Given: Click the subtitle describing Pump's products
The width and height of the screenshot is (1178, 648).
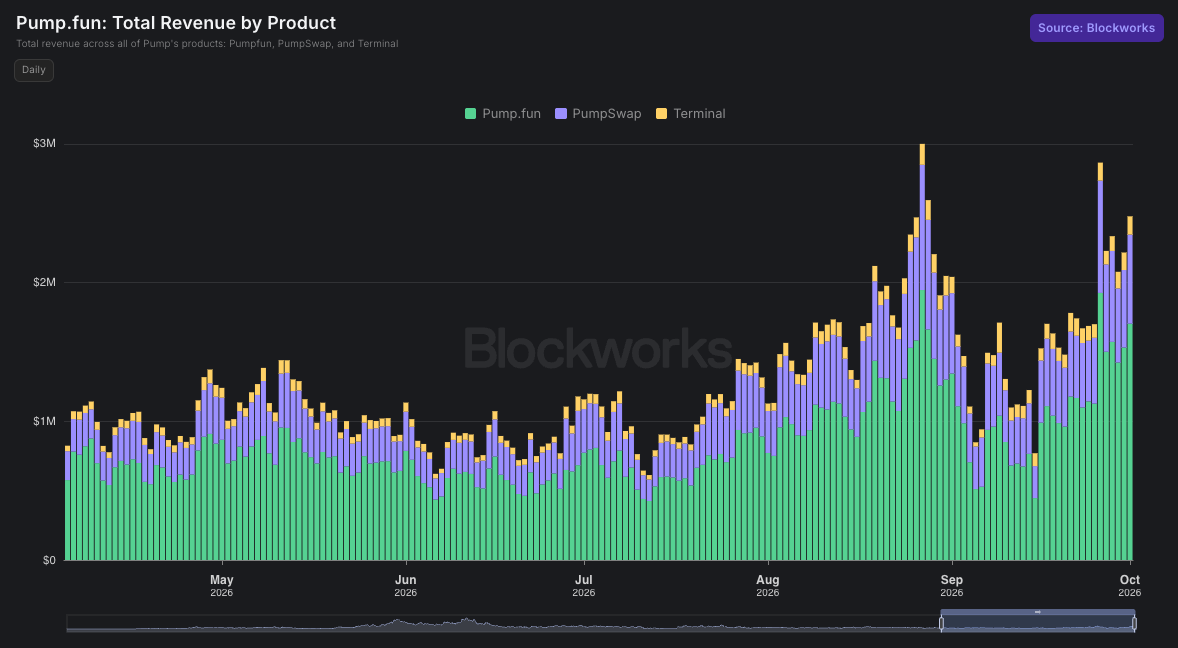Looking at the screenshot, I should point(207,44).
